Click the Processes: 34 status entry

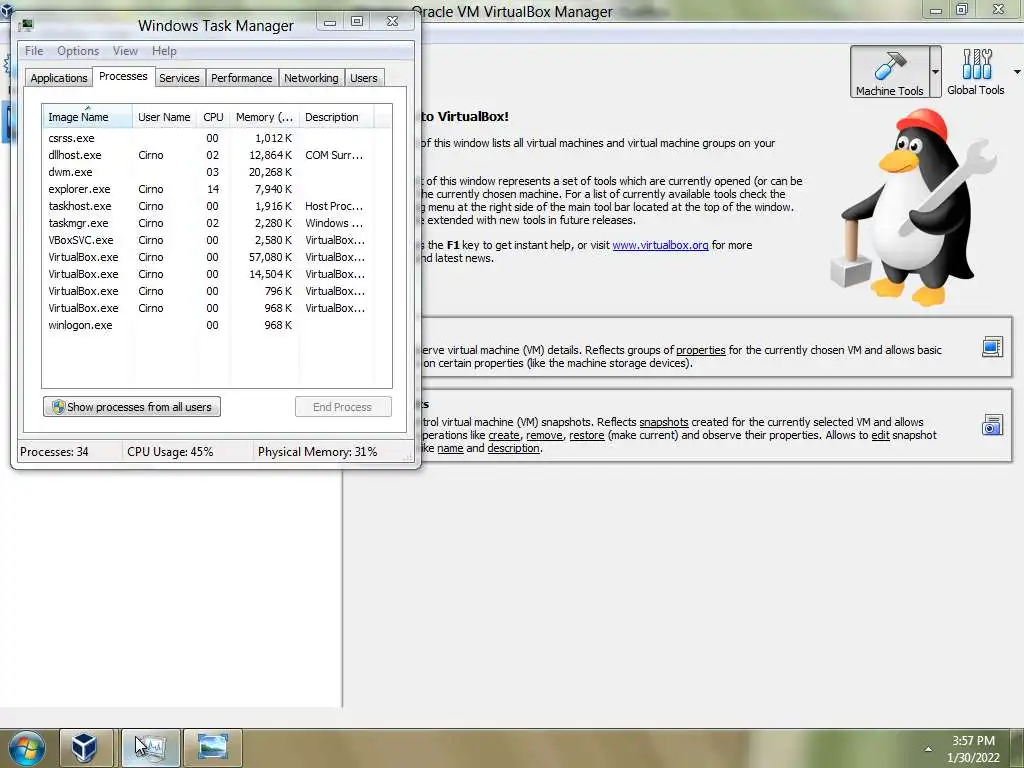(x=54, y=451)
